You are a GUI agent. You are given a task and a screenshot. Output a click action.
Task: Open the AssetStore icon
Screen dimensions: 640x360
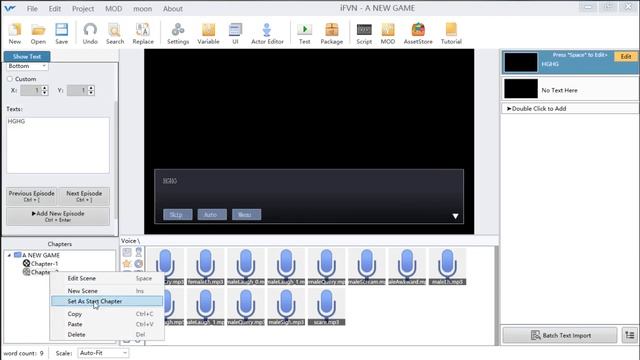(418, 33)
